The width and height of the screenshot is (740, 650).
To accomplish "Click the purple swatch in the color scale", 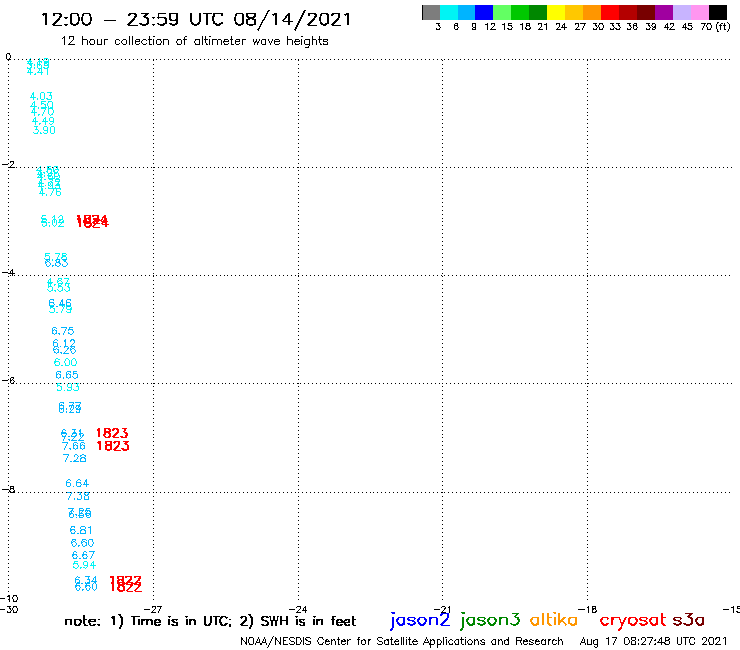I will [664, 12].
